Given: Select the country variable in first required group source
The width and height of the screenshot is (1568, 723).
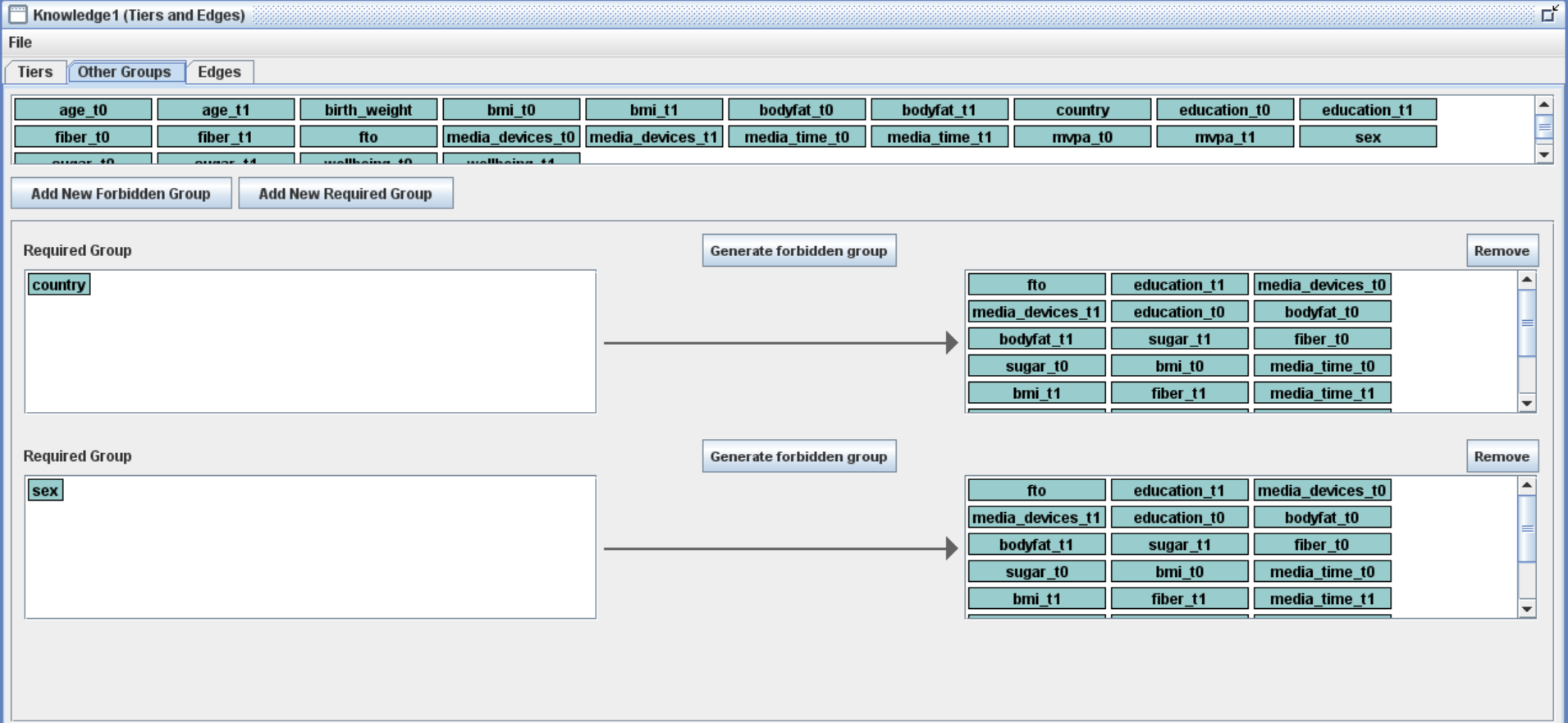Looking at the screenshot, I should coord(59,285).
